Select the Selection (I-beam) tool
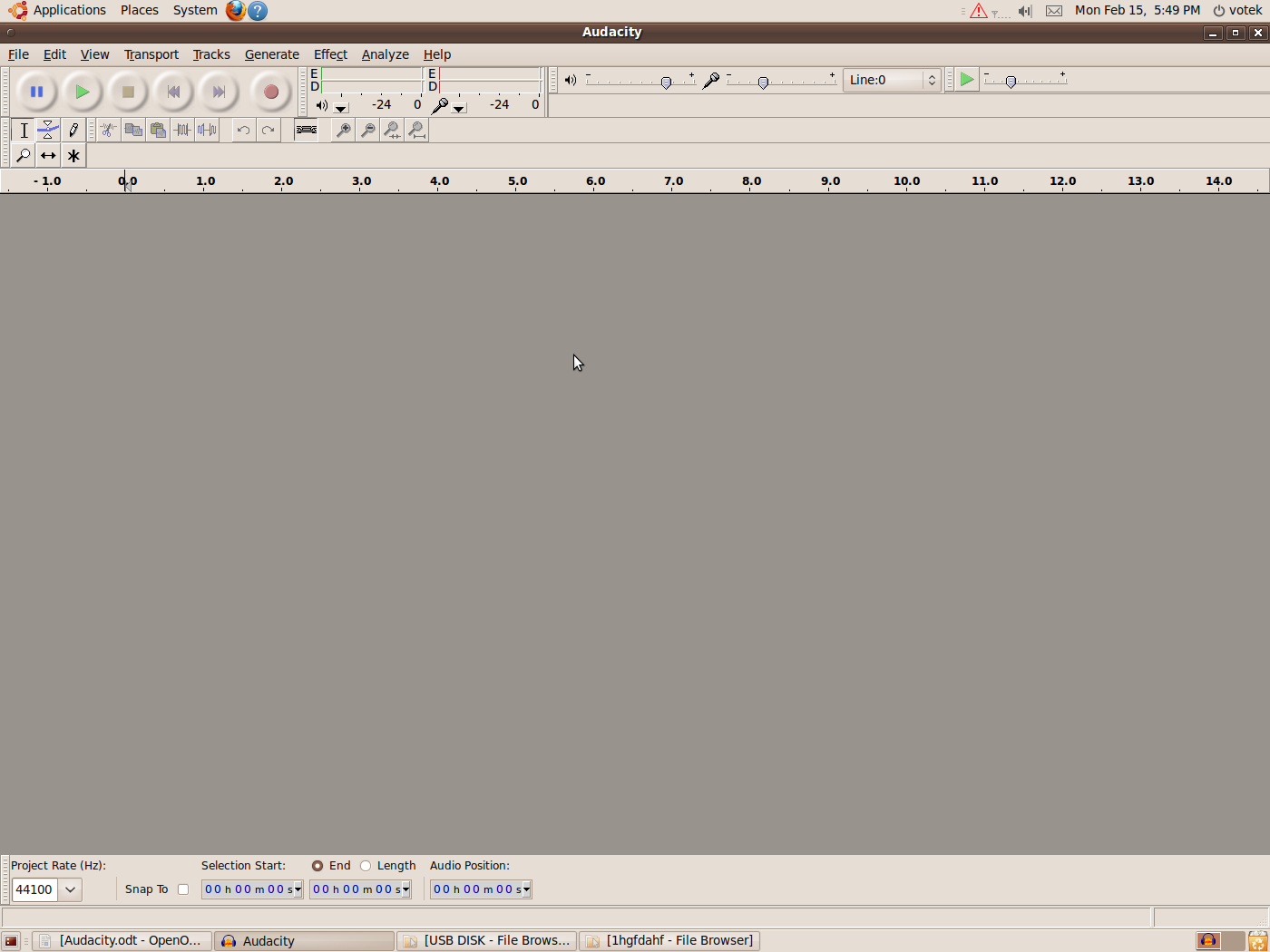Image resolution: width=1270 pixels, height=952 pixels. tap(24, 131)
